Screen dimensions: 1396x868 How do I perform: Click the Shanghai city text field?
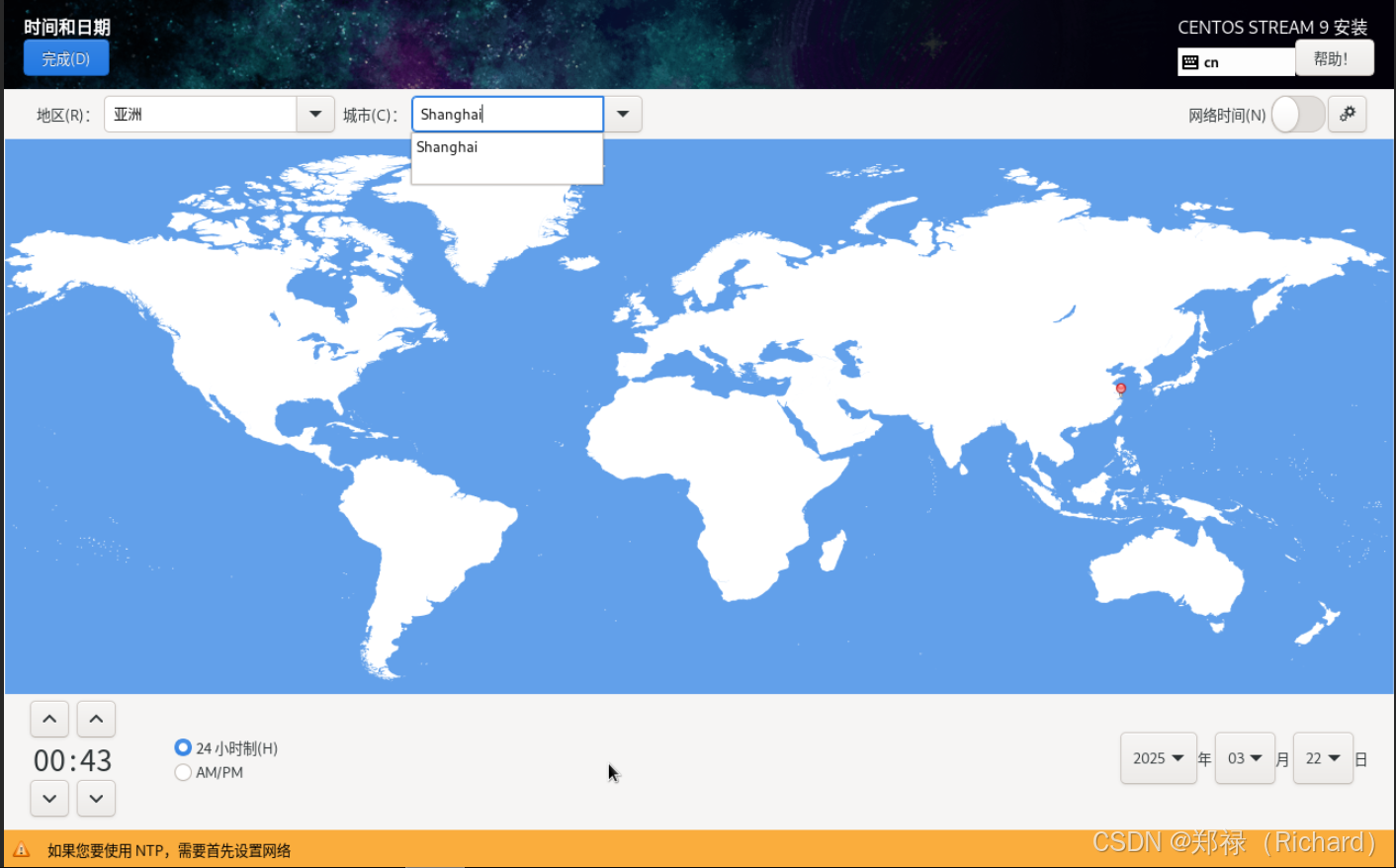pyautogui.click(x=507, y=114)
